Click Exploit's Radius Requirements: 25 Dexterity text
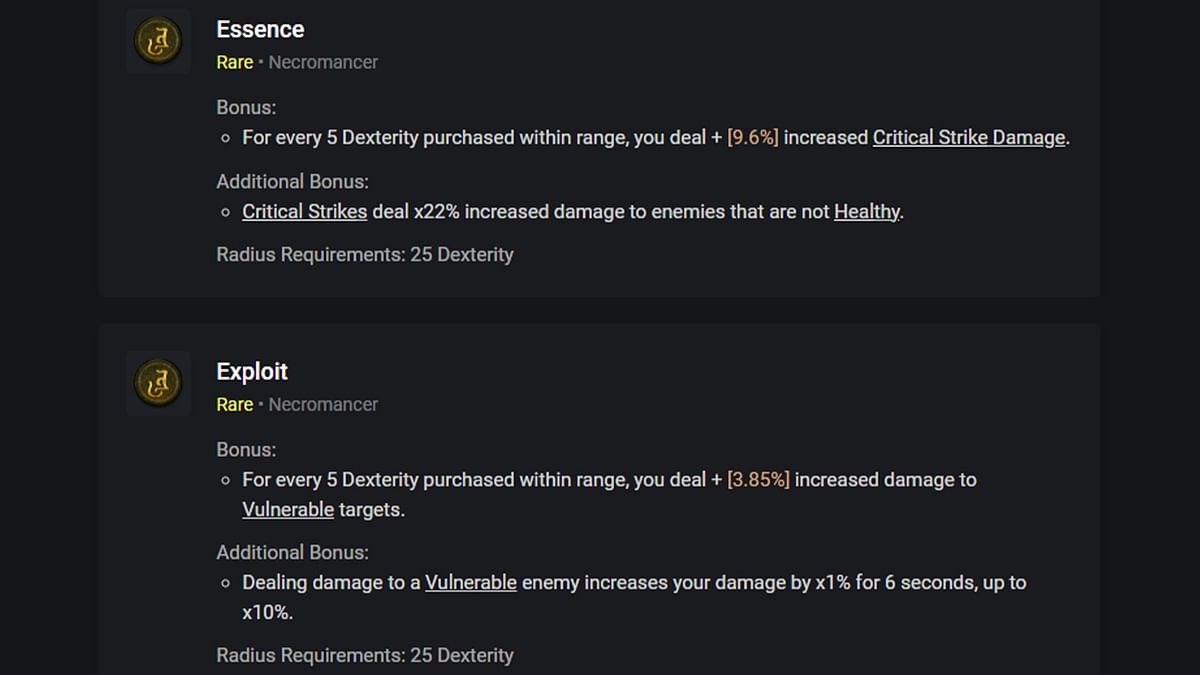This screenshot has height=675, width=1200. (365, 656)
